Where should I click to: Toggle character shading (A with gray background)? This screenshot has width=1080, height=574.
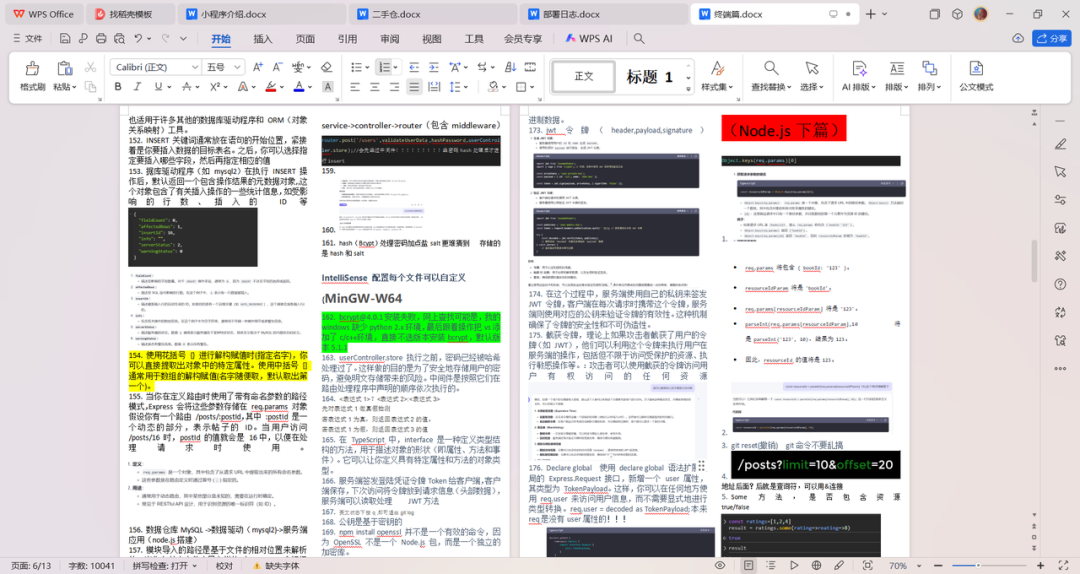[328, 87]
